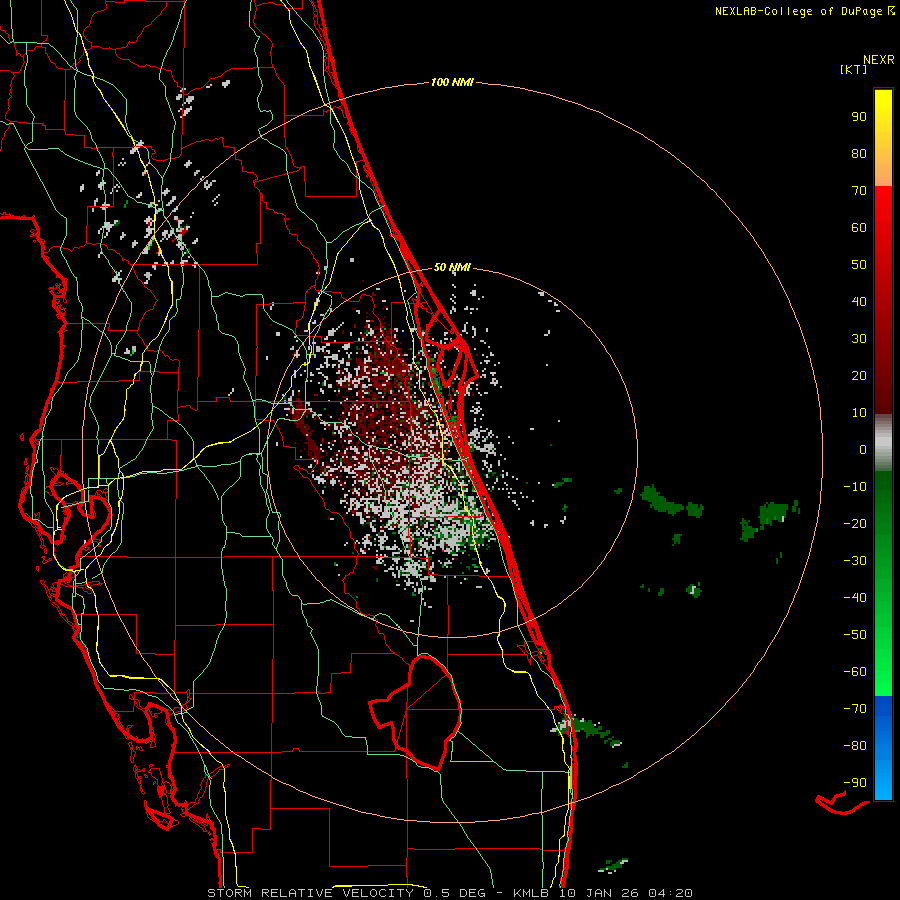This screenshot has height=900, width=900.
Task: Click the 10 knot scale label
Action: click(x=859, y=413)
